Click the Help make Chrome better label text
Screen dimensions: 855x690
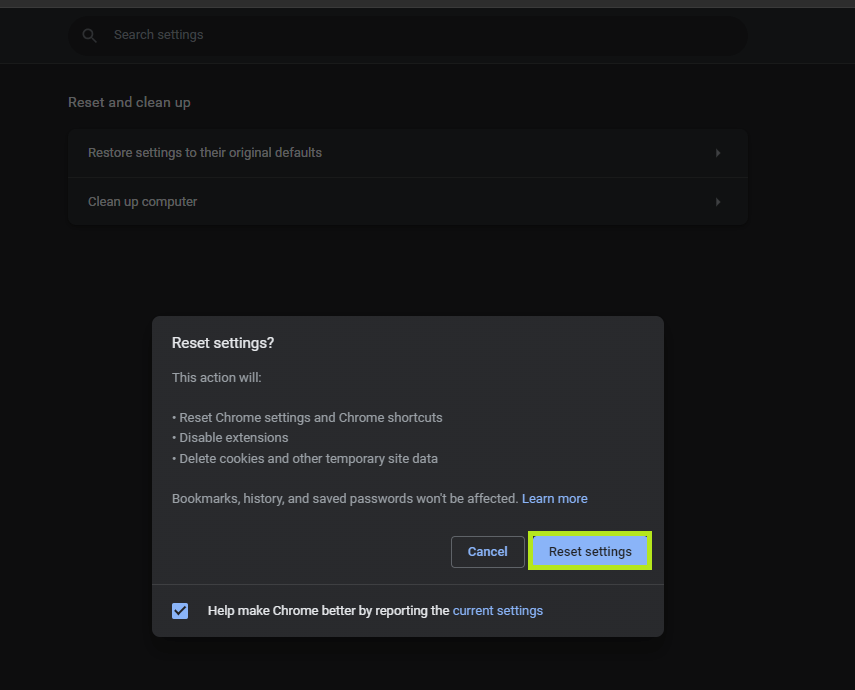[300, 610]
